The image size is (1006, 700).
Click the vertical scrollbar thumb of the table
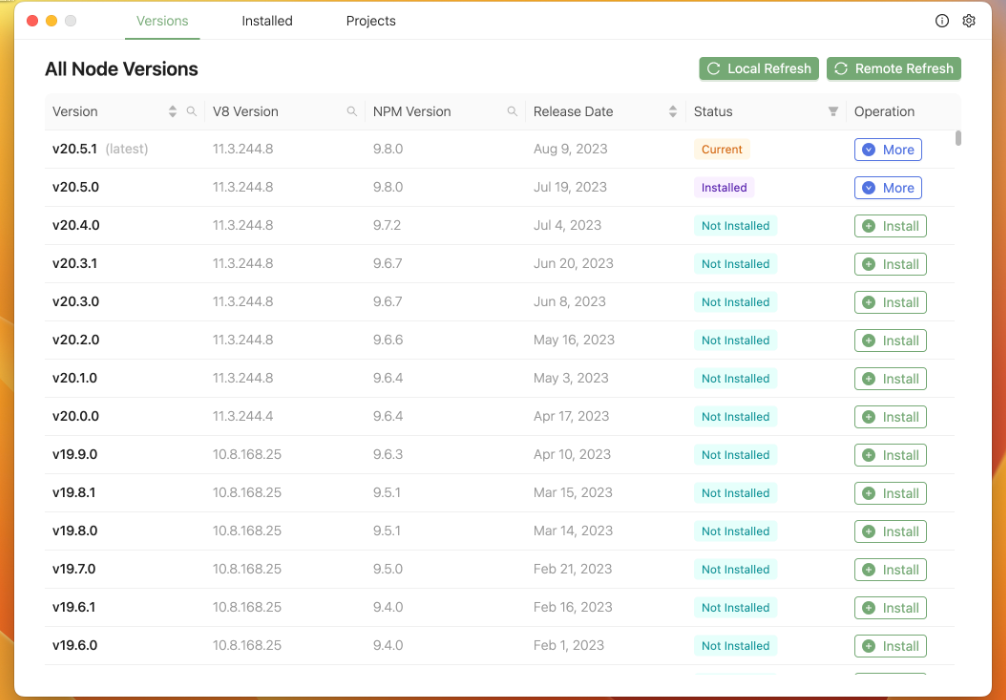(x=958, y=138)
